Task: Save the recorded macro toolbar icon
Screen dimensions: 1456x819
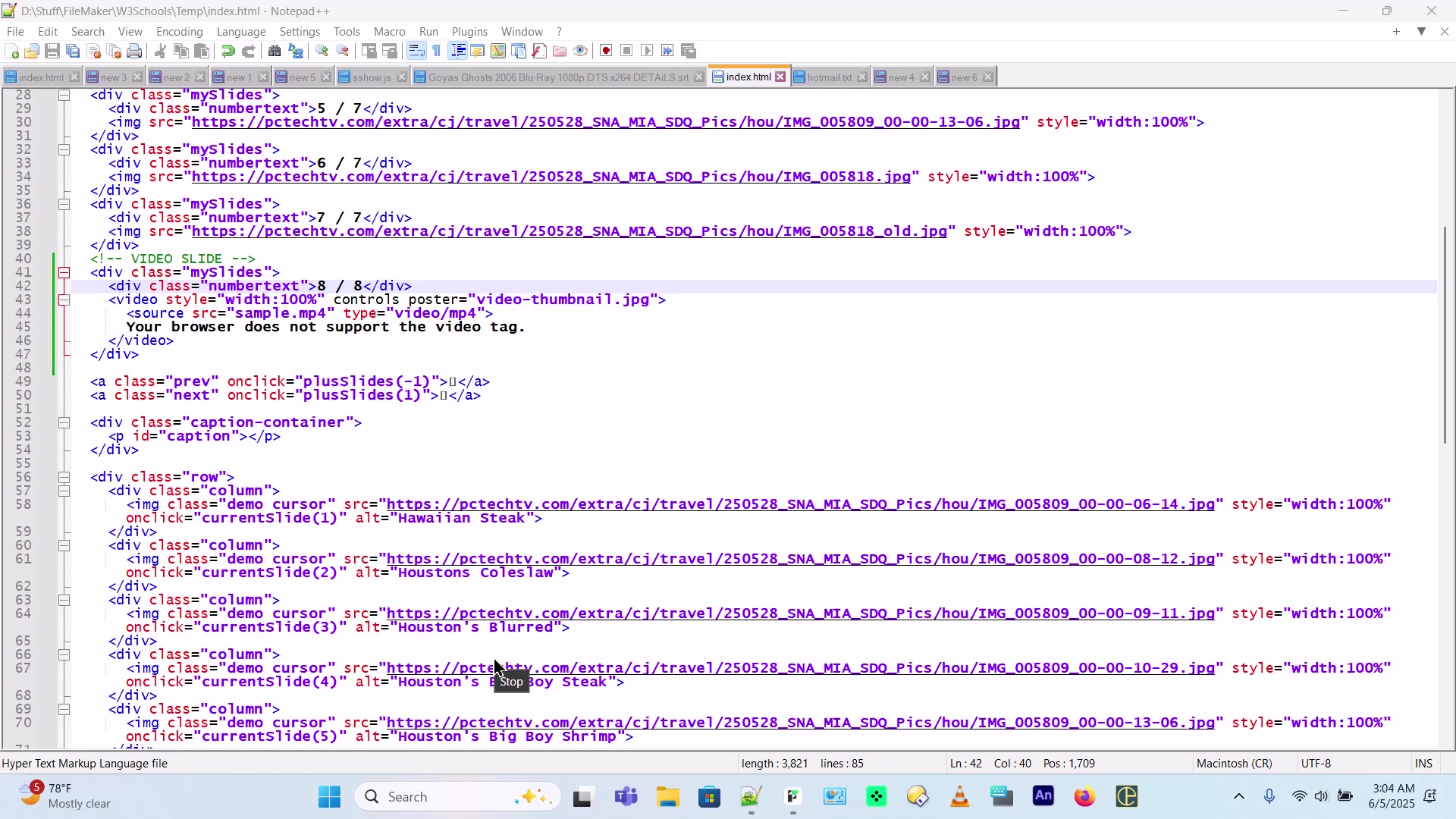Action: (689, 51)
